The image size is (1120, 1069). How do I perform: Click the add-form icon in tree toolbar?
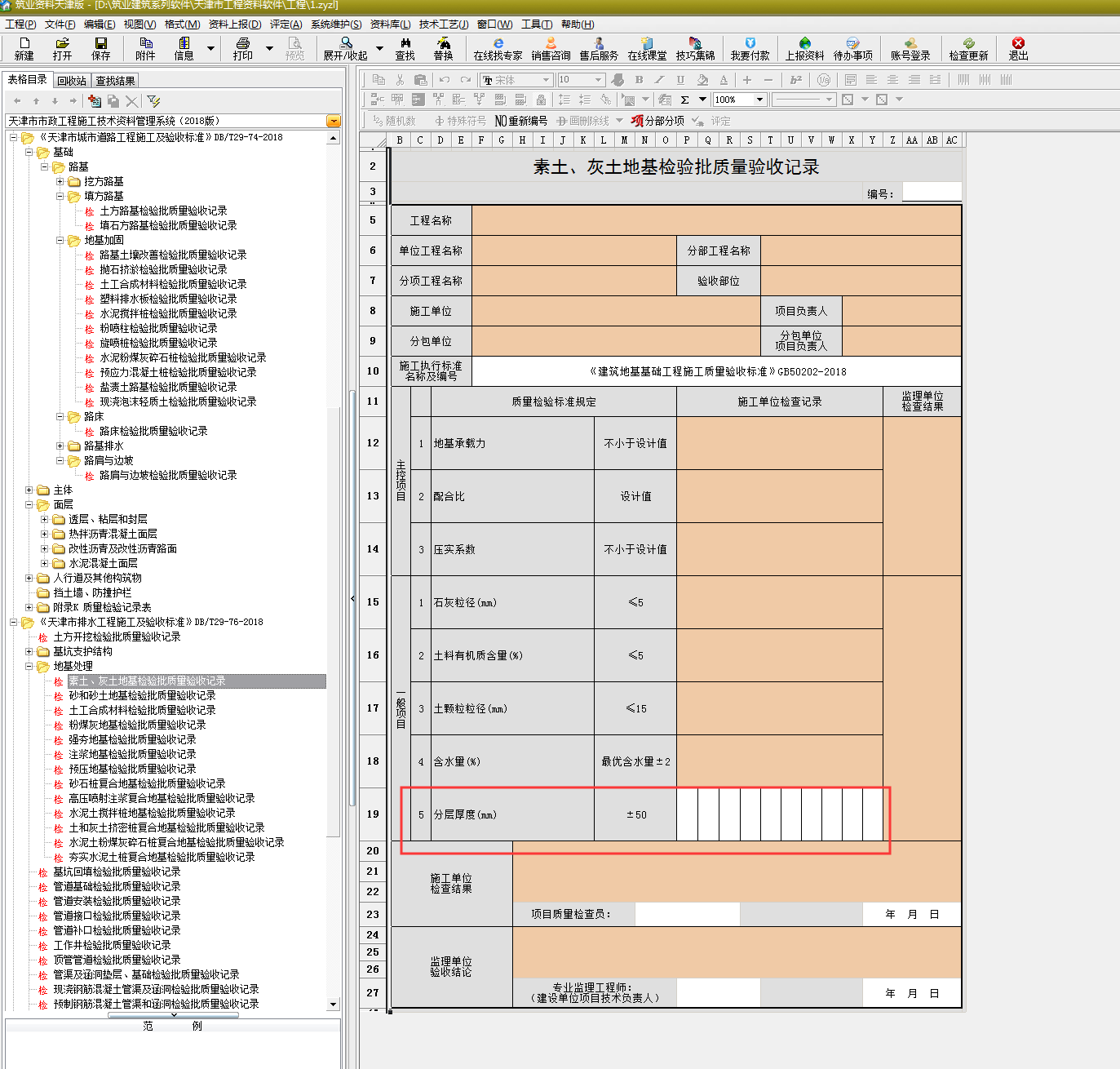pyautogui.click(x=95, y=100)
